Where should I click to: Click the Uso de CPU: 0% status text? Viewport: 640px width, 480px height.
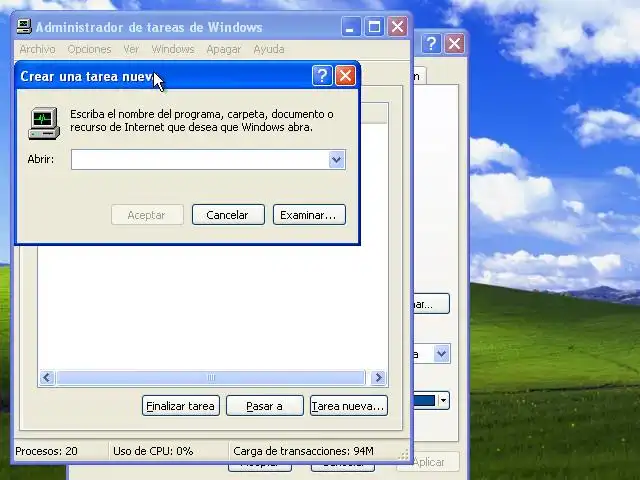click(153, 451)
